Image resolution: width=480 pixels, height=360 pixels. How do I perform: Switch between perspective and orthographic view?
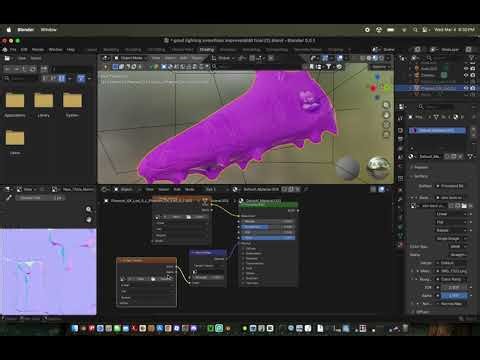(x=386, y=134)
